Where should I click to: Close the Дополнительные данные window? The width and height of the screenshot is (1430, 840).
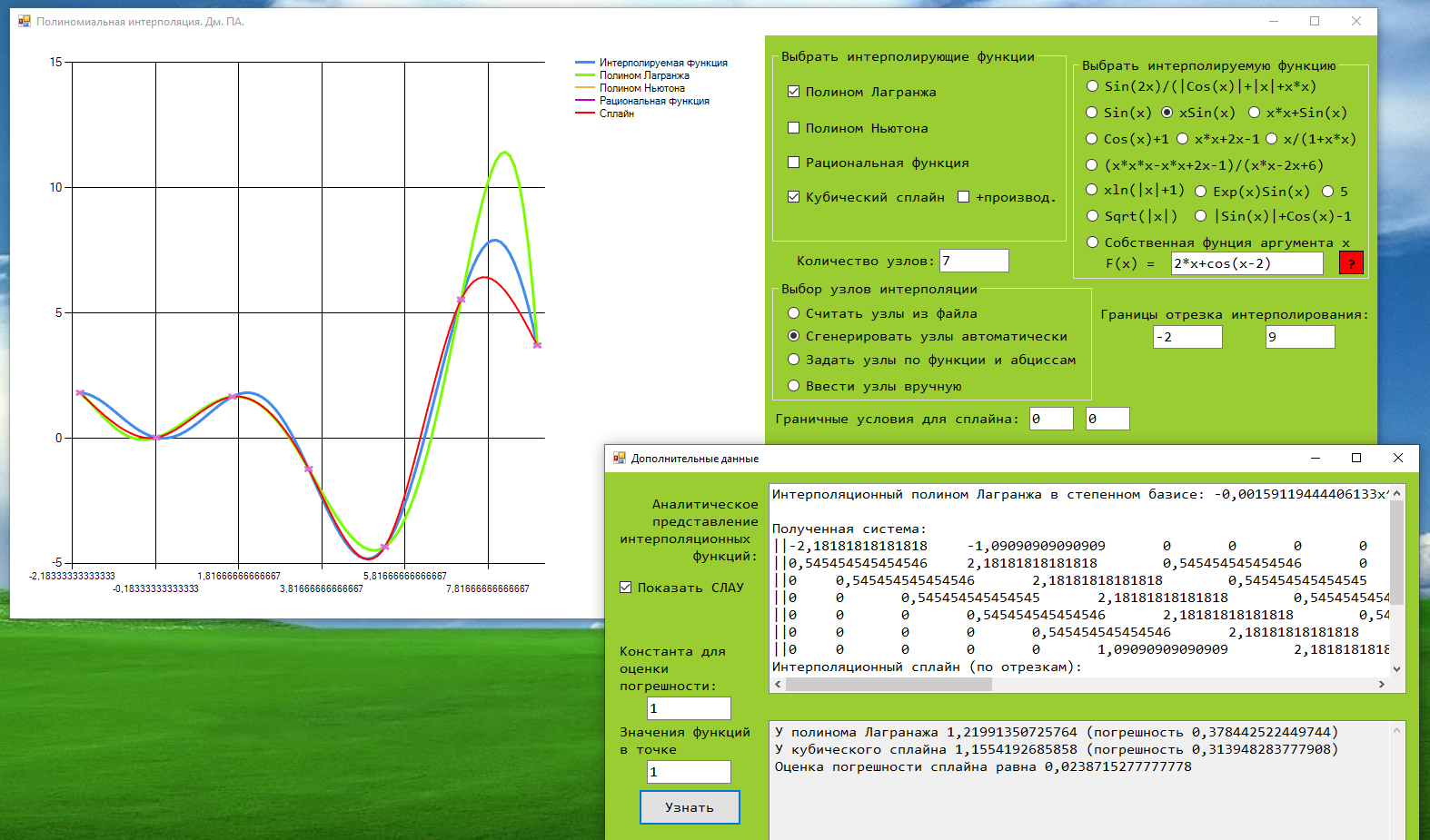coord(1398,459)
